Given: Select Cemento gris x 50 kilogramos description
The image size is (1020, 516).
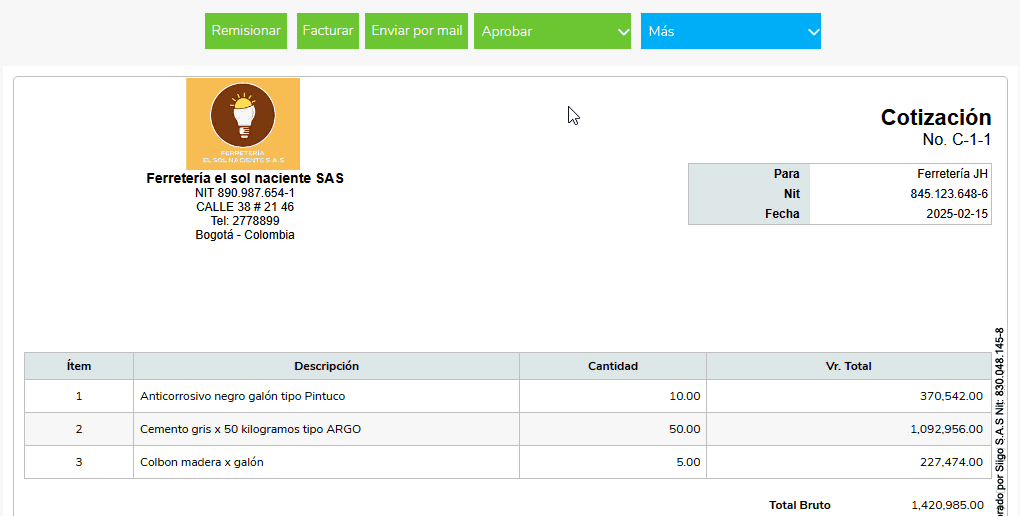Looking at the screenshot, I should [x=250, y=429].
